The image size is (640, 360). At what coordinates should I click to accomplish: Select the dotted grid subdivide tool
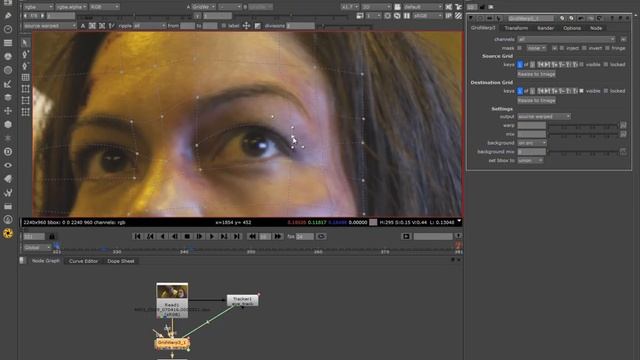(25, 111)
